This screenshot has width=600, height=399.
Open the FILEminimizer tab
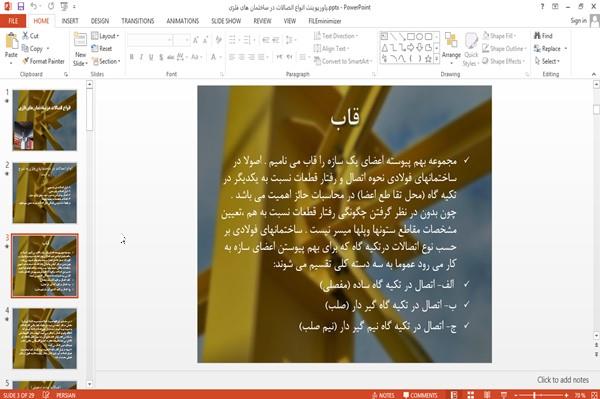pyautogui.click(x=325, y=21)
